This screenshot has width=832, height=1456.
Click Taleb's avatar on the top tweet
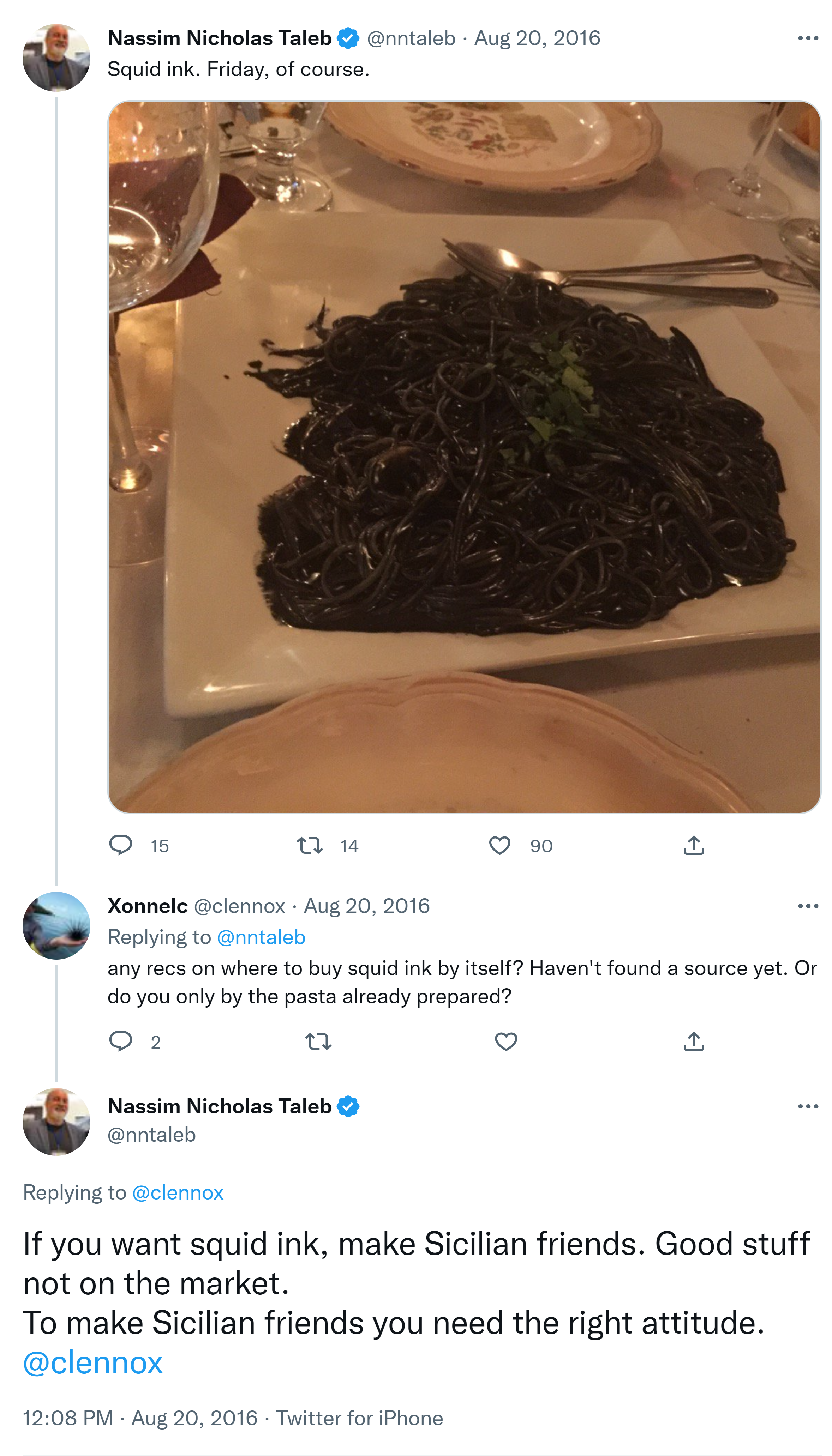[x=56, y=57]
